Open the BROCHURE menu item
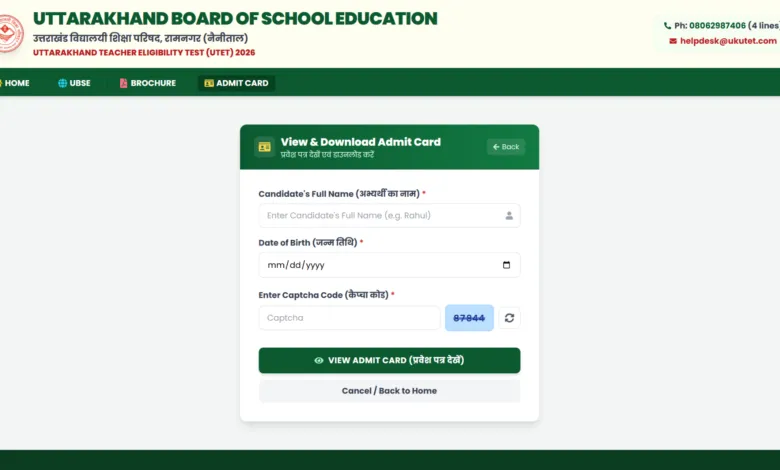The image size is (780, 470). [x=148, y=83]
